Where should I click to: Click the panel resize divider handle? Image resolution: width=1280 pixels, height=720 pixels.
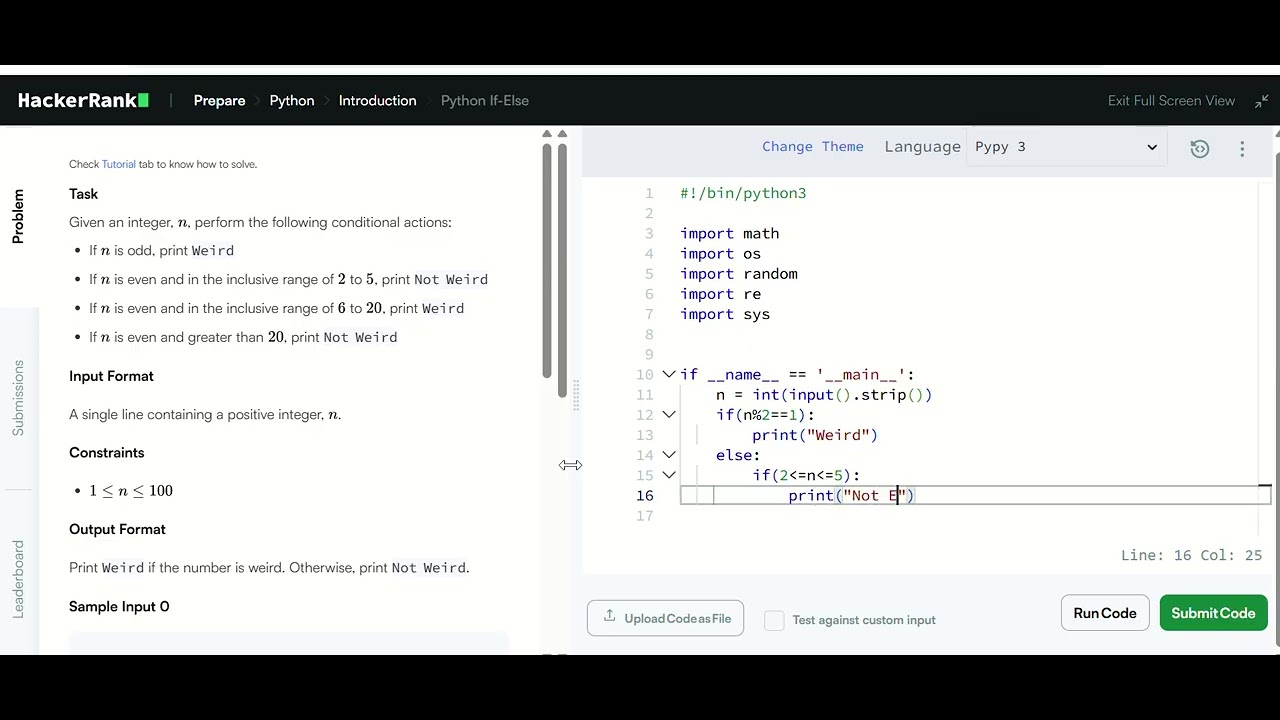point(576,396)
